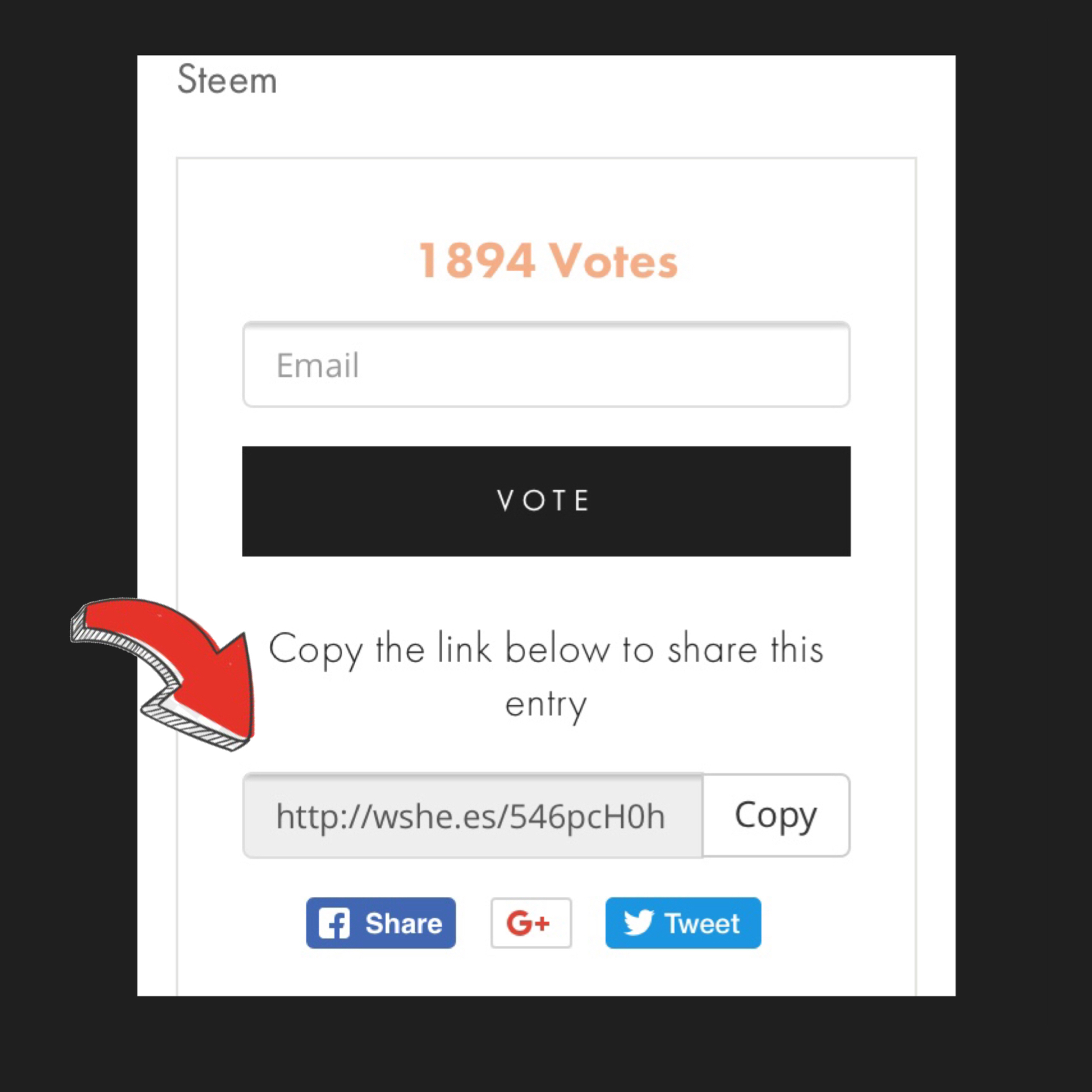Click the Share label on Facebook button
Image resolution: width=1092 pixels, height=1092 pixels.
point(404,923)
